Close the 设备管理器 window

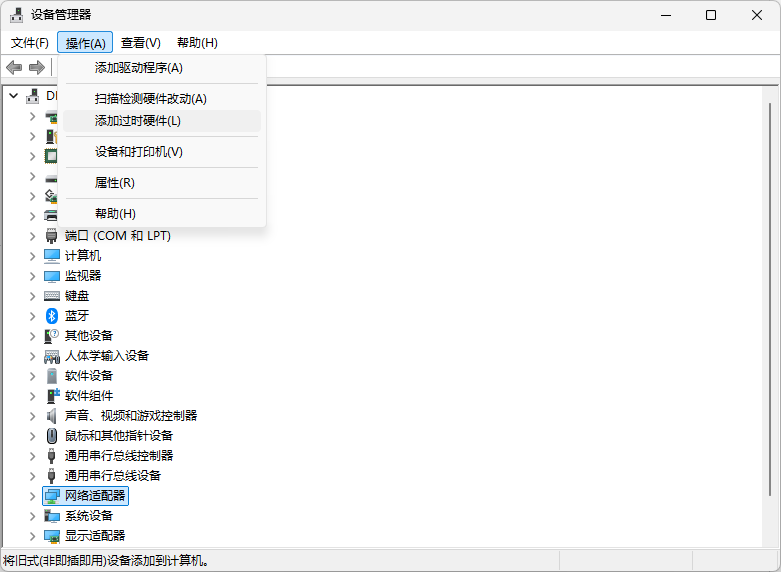point(757,15)
